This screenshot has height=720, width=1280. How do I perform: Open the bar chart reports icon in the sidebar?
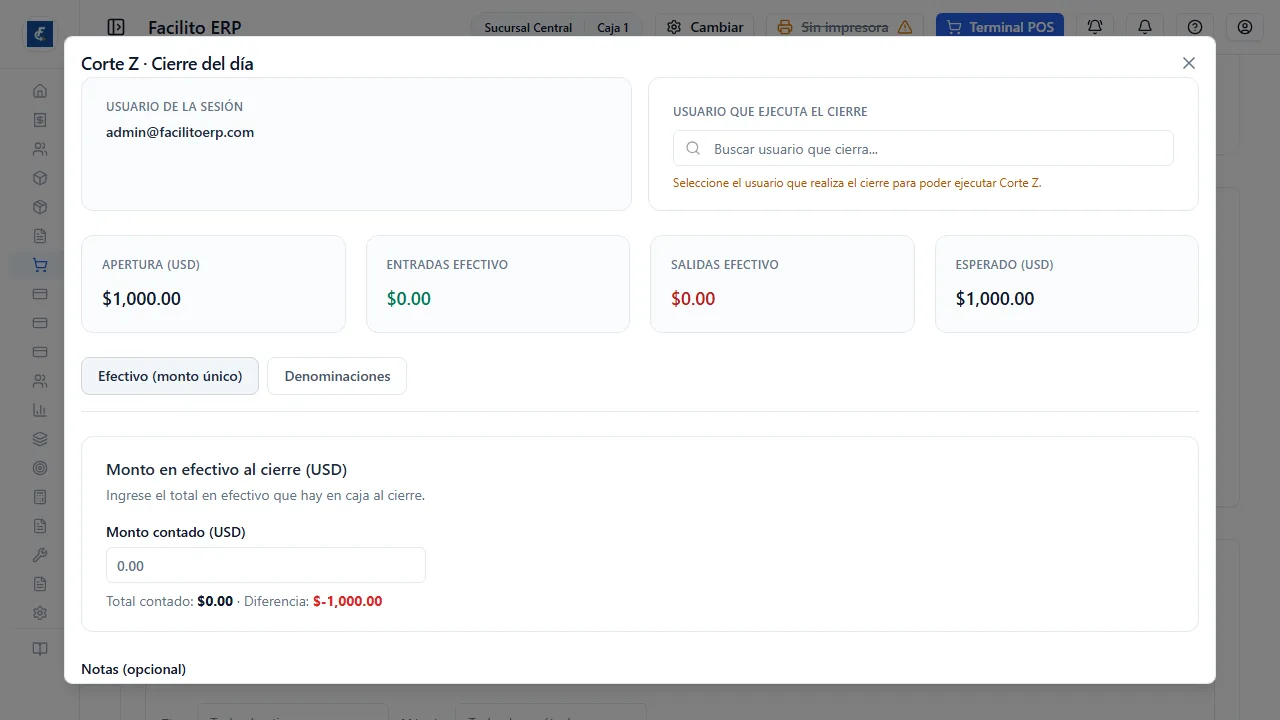[40, 410]
